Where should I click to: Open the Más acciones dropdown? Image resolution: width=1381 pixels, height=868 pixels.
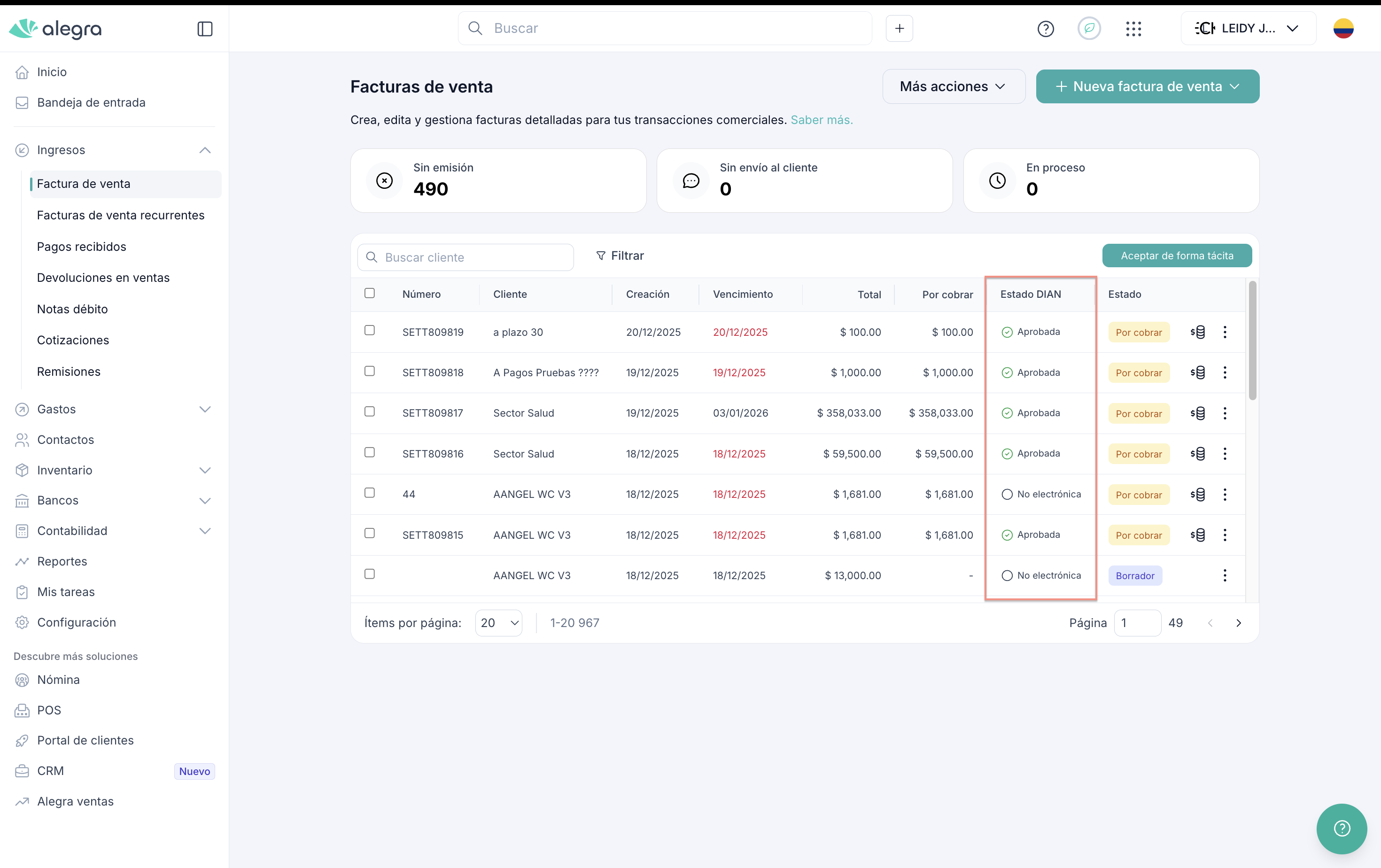[x=953, y=86]
